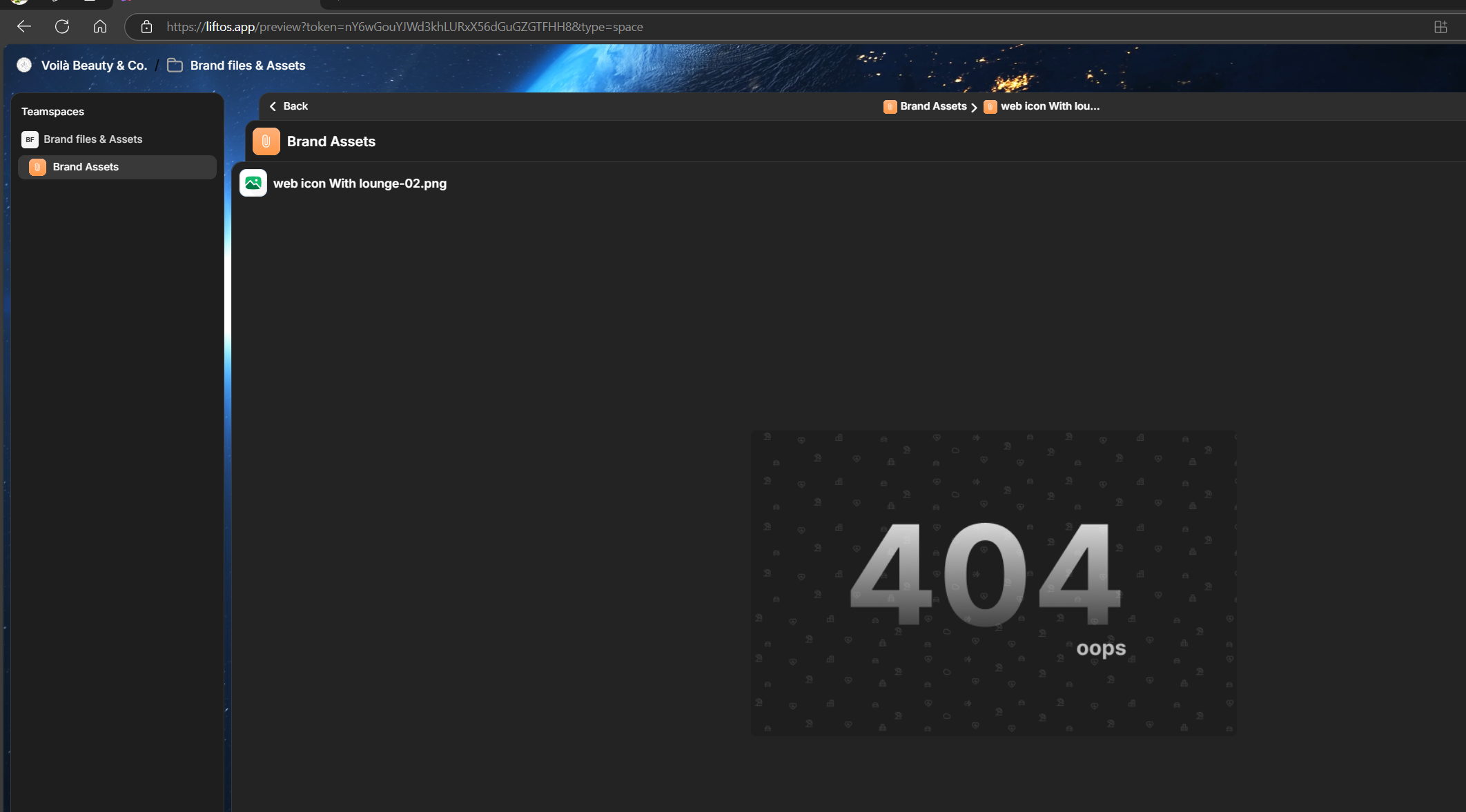This screenshot has width=1466, height=812.
Task: Click chevron arrow between breadcrumb items
Action: click(x=974, y=107)
